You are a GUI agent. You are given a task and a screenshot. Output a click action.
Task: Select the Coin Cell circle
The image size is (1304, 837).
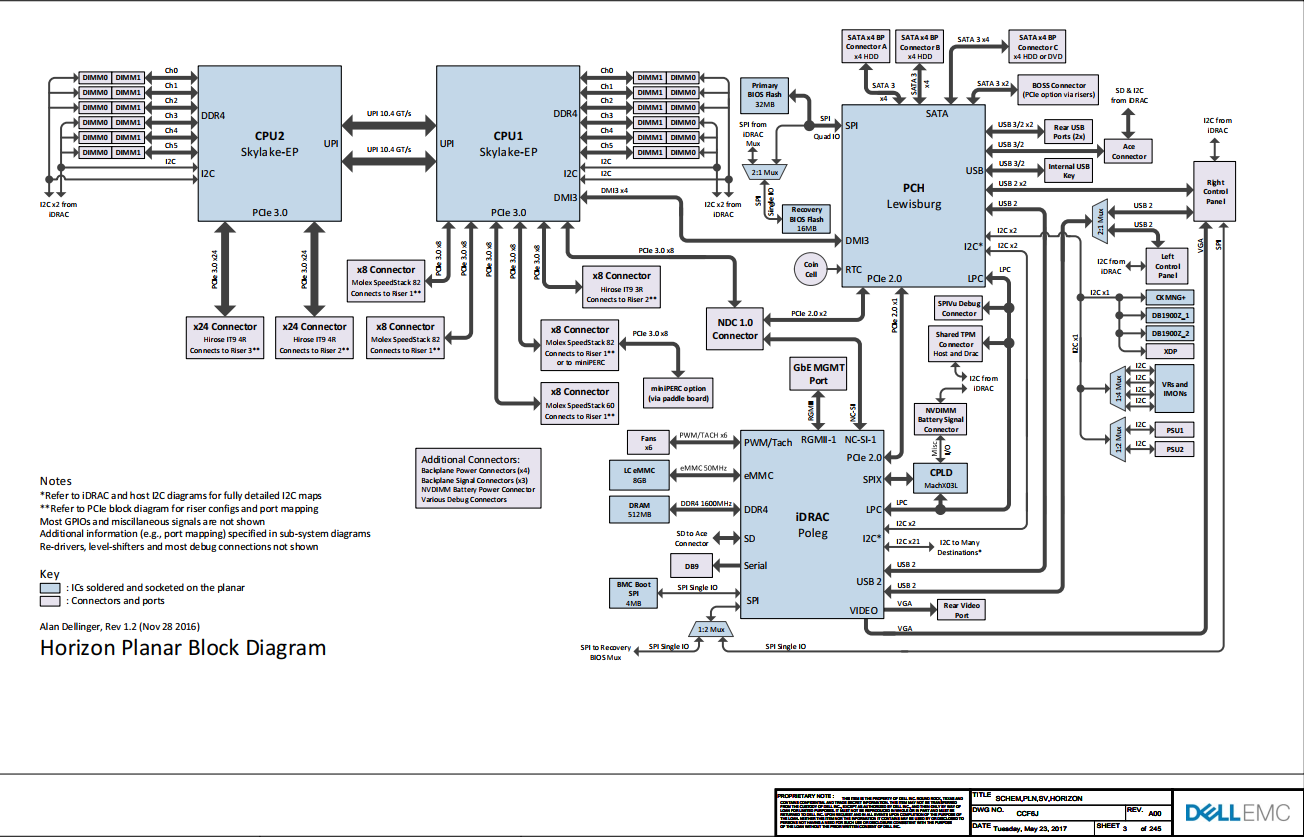810,268
